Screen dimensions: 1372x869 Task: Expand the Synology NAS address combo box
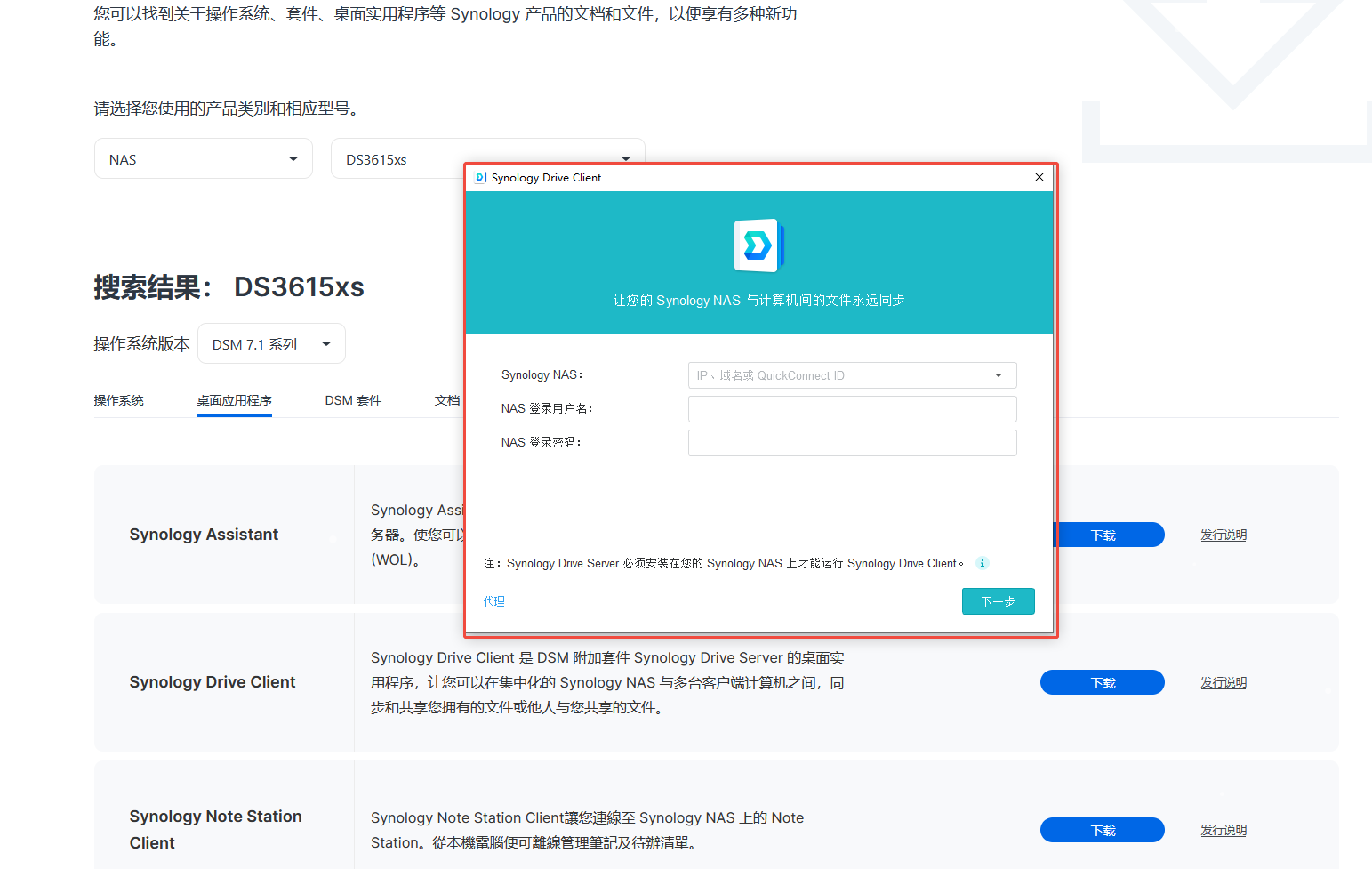click(x=999, y=375)
